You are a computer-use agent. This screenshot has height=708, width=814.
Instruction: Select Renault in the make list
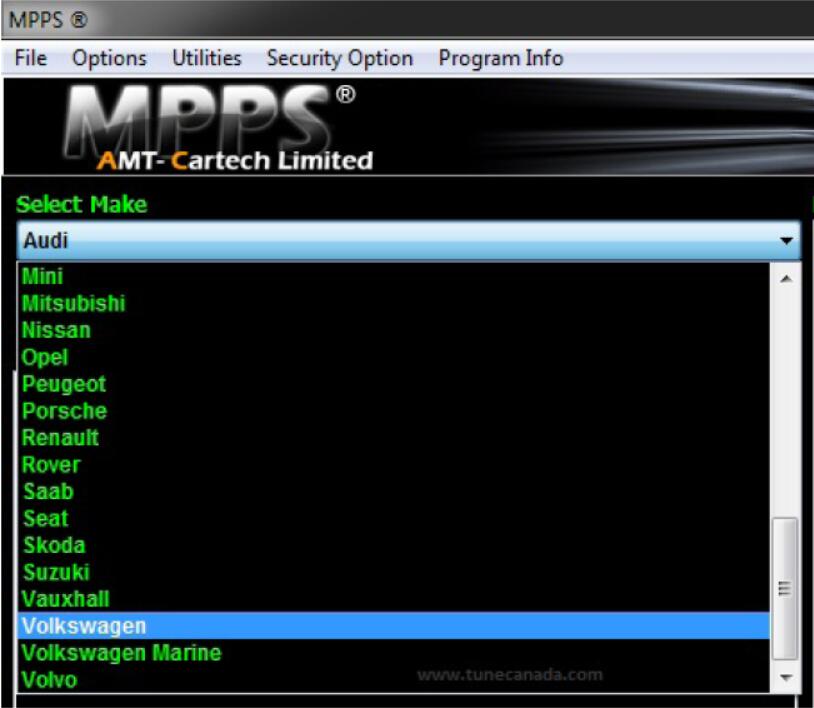coord(394,438)
